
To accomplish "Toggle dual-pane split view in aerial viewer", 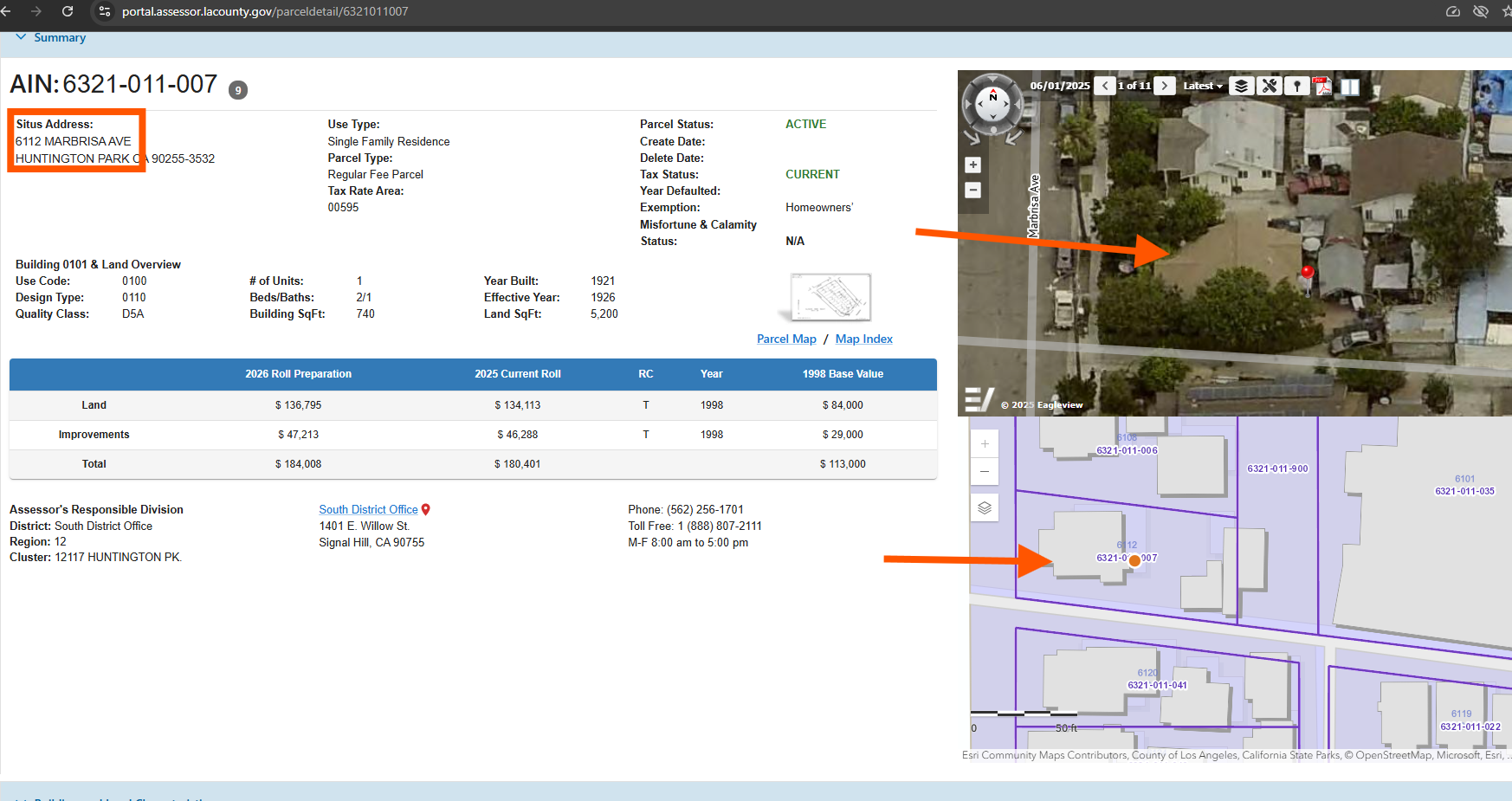I will [1350, 87].
